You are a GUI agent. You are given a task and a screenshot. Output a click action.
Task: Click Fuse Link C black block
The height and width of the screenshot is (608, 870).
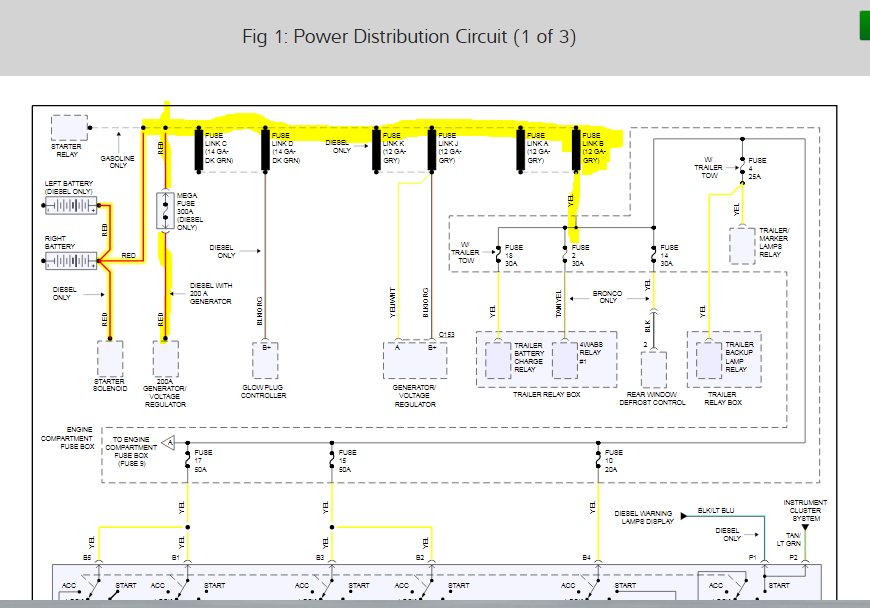point(200,148)
